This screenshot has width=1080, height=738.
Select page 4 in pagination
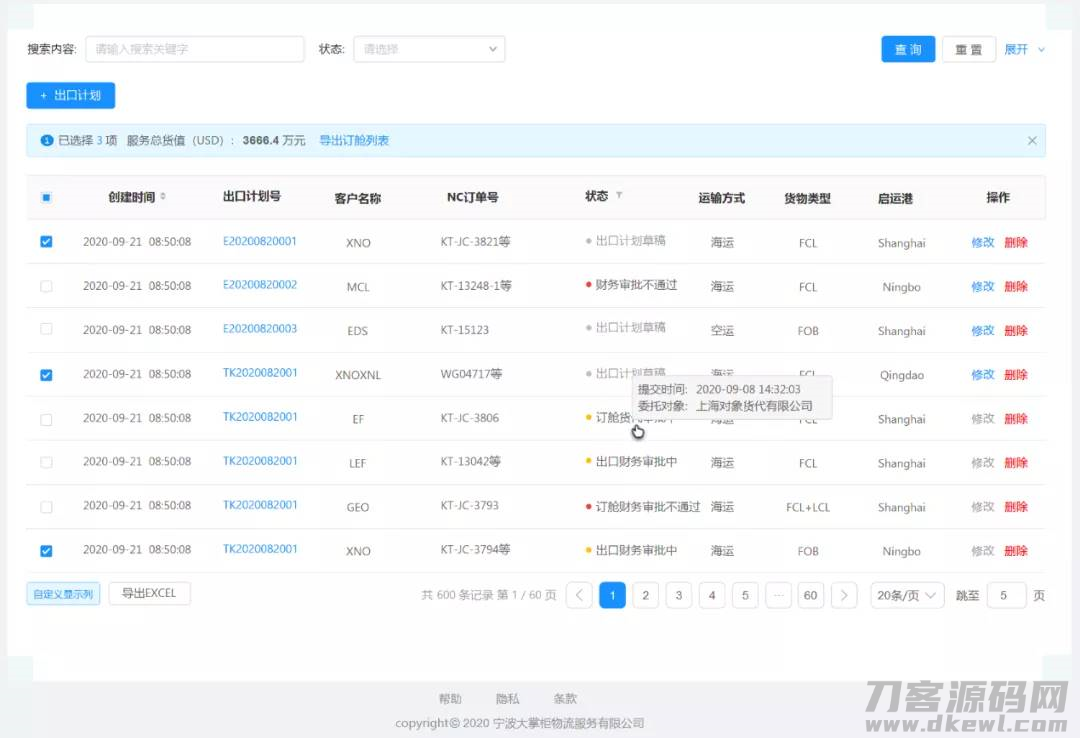pyautogui.click(x=712, y=595)
